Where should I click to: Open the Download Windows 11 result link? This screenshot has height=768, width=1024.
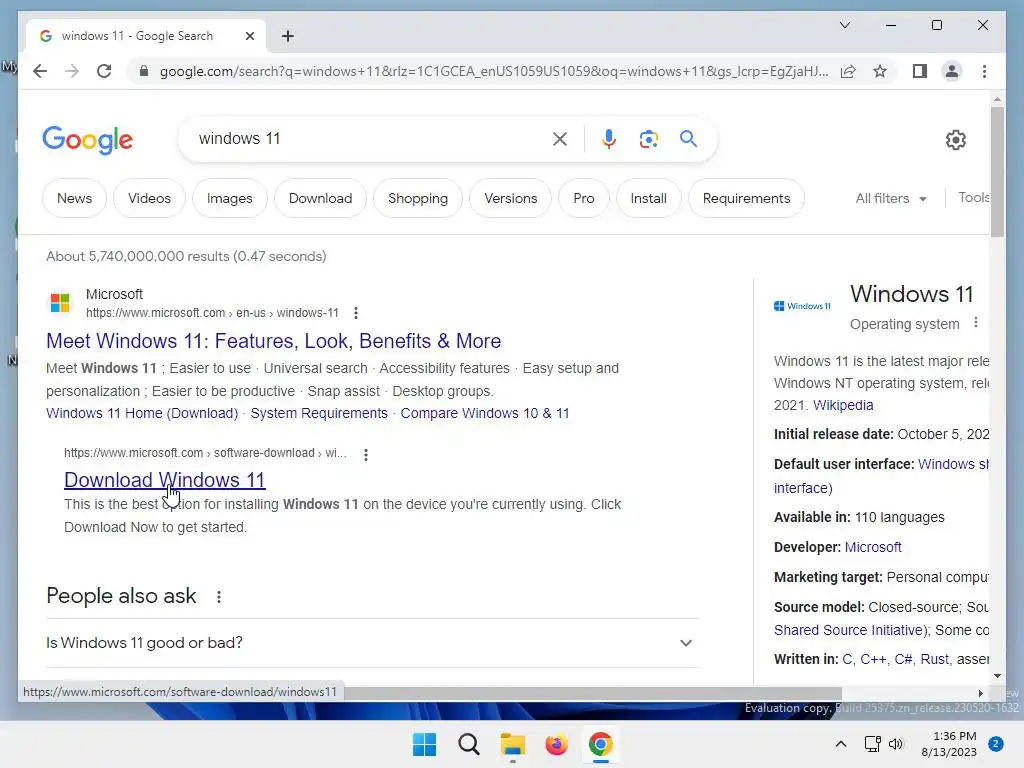[x=165, y=480]
